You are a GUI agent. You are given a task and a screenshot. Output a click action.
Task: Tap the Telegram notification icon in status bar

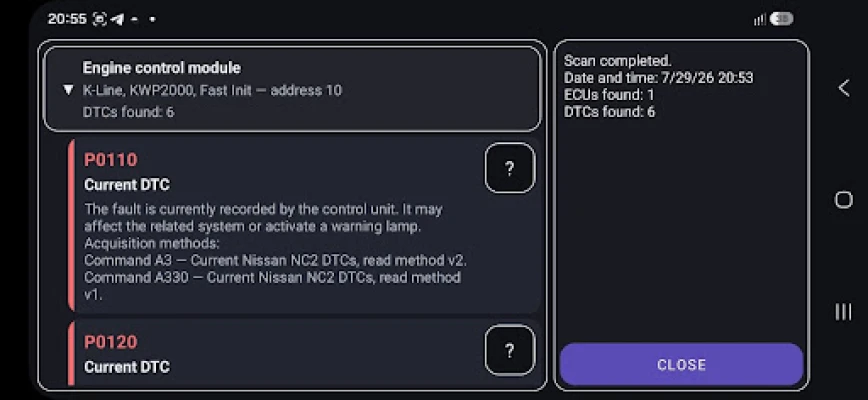click(x=117, y=19)
